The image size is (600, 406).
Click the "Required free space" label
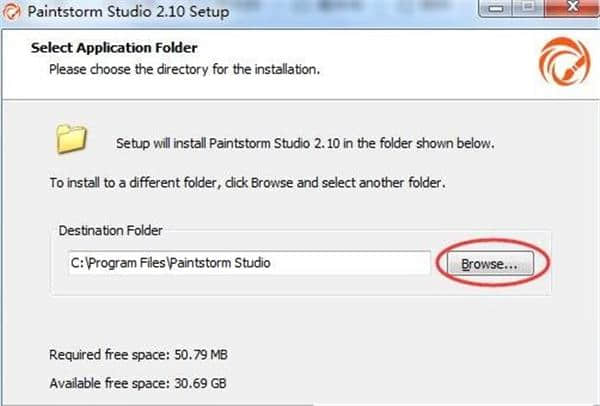tap(106, 356)
